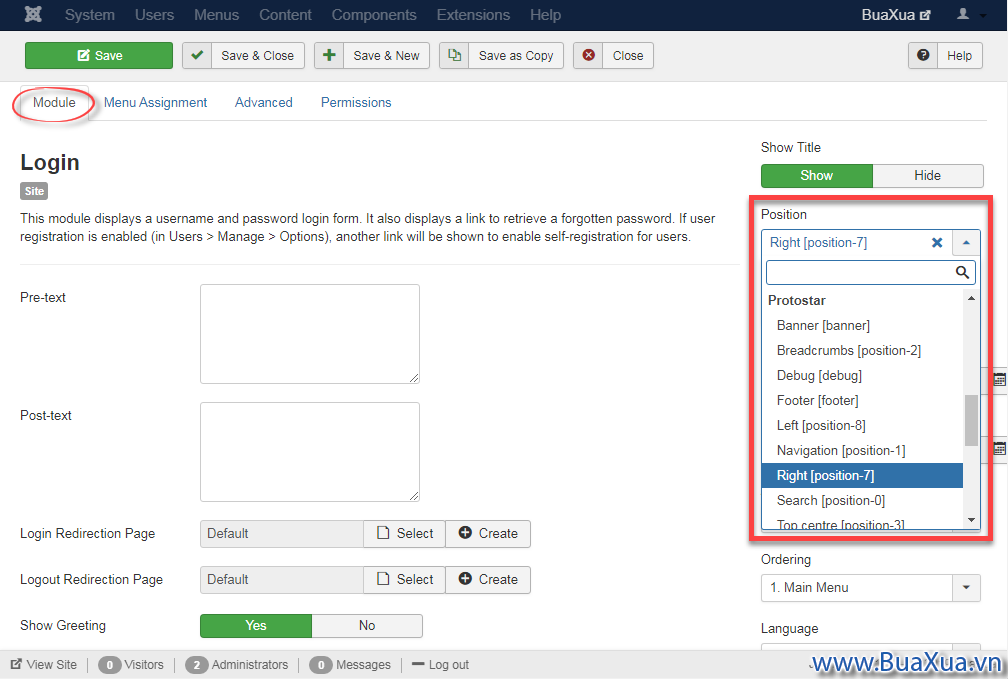Set Show Title to Hide
Screen dimensions: 1008x679
928,176
